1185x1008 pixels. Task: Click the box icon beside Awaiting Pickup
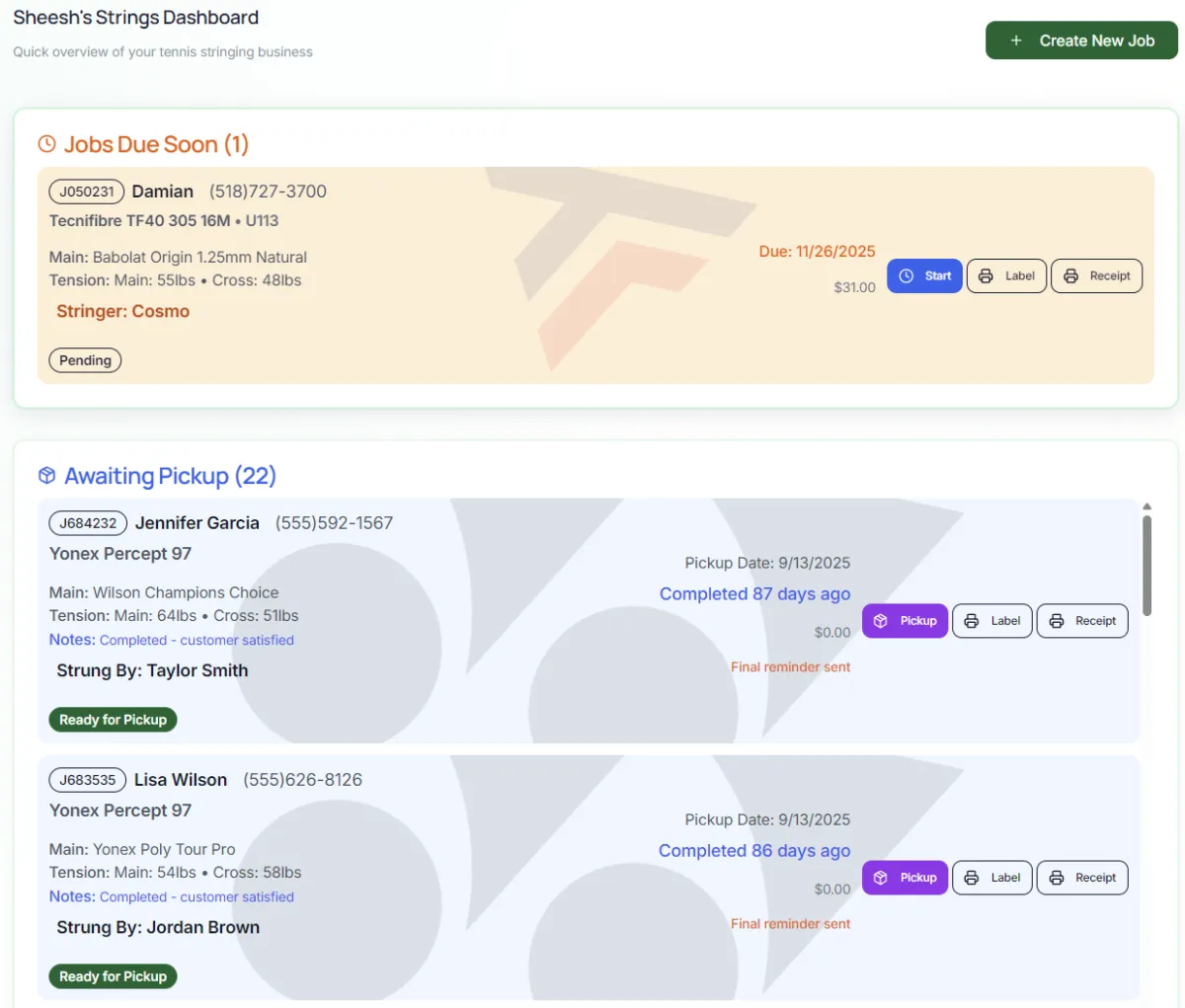[x=46, y=476]
